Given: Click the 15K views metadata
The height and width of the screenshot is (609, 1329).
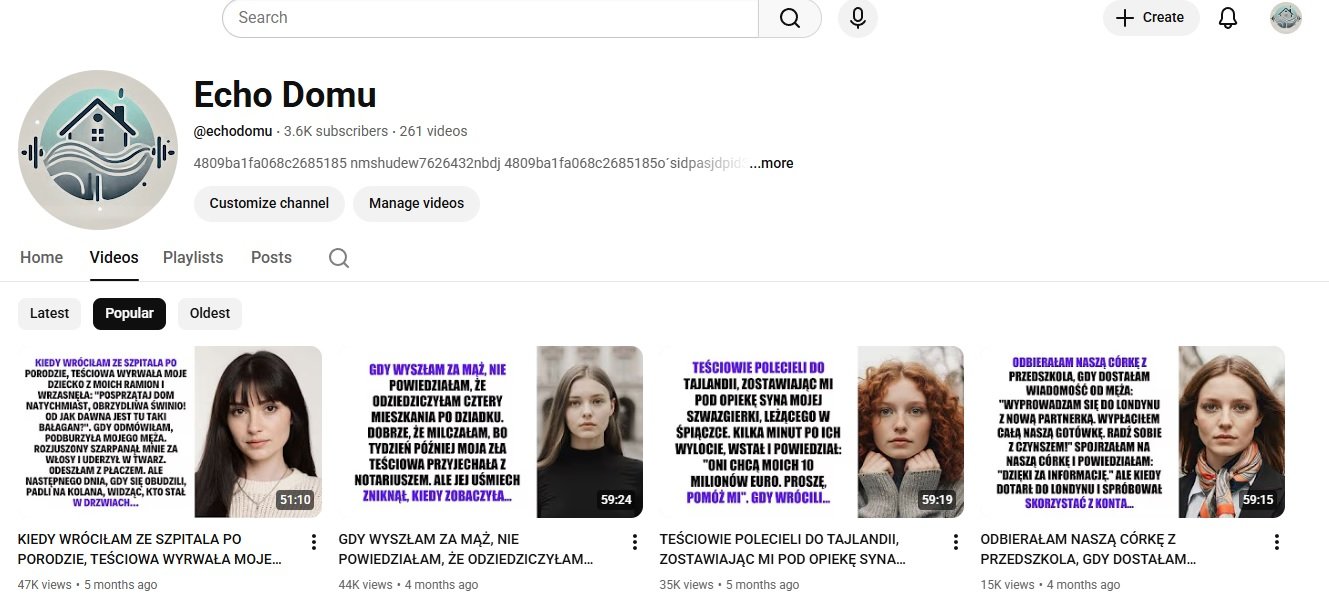Looking at the screenshot, I should [1008, 585].
